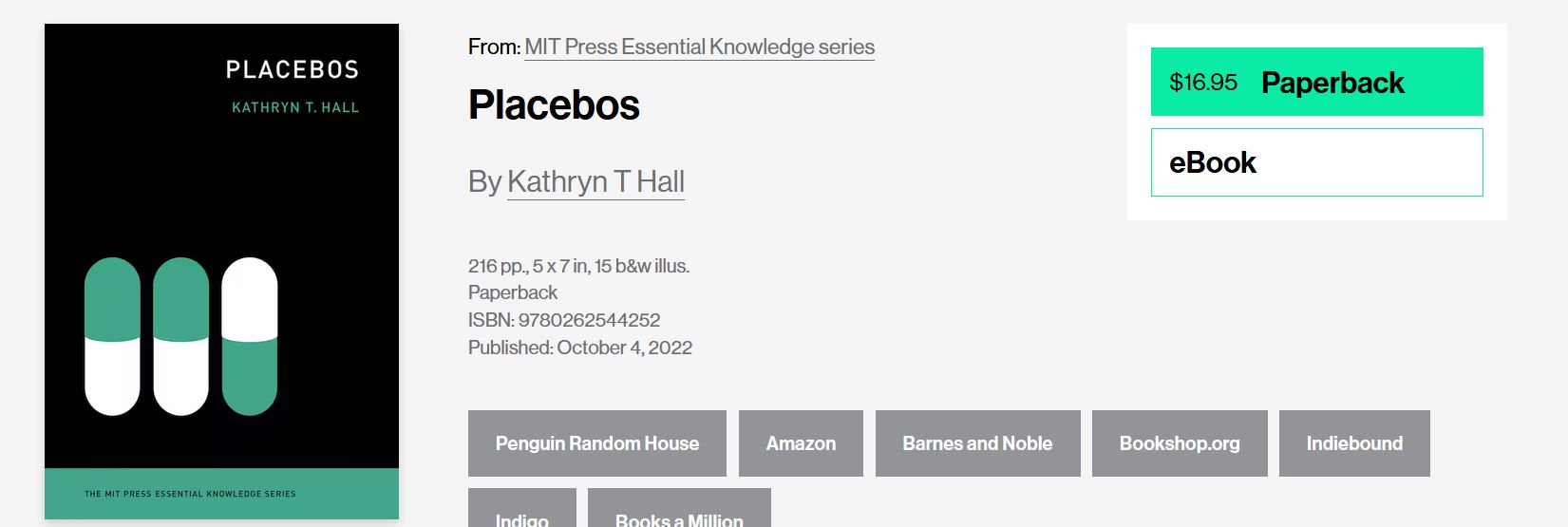The height and width of the screenshot is (527, 1568).
Task: Open the Amazon retailer link
Action: click(801, 443)
